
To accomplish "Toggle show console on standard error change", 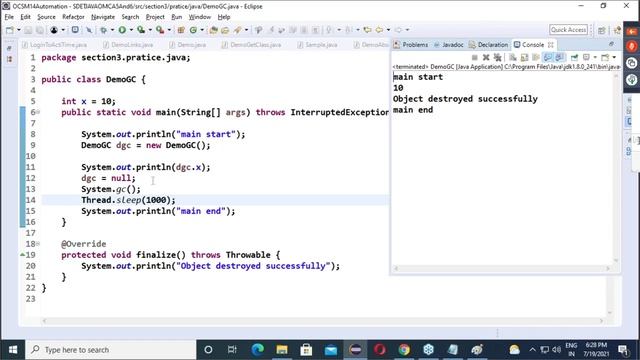I will (560, 58).
